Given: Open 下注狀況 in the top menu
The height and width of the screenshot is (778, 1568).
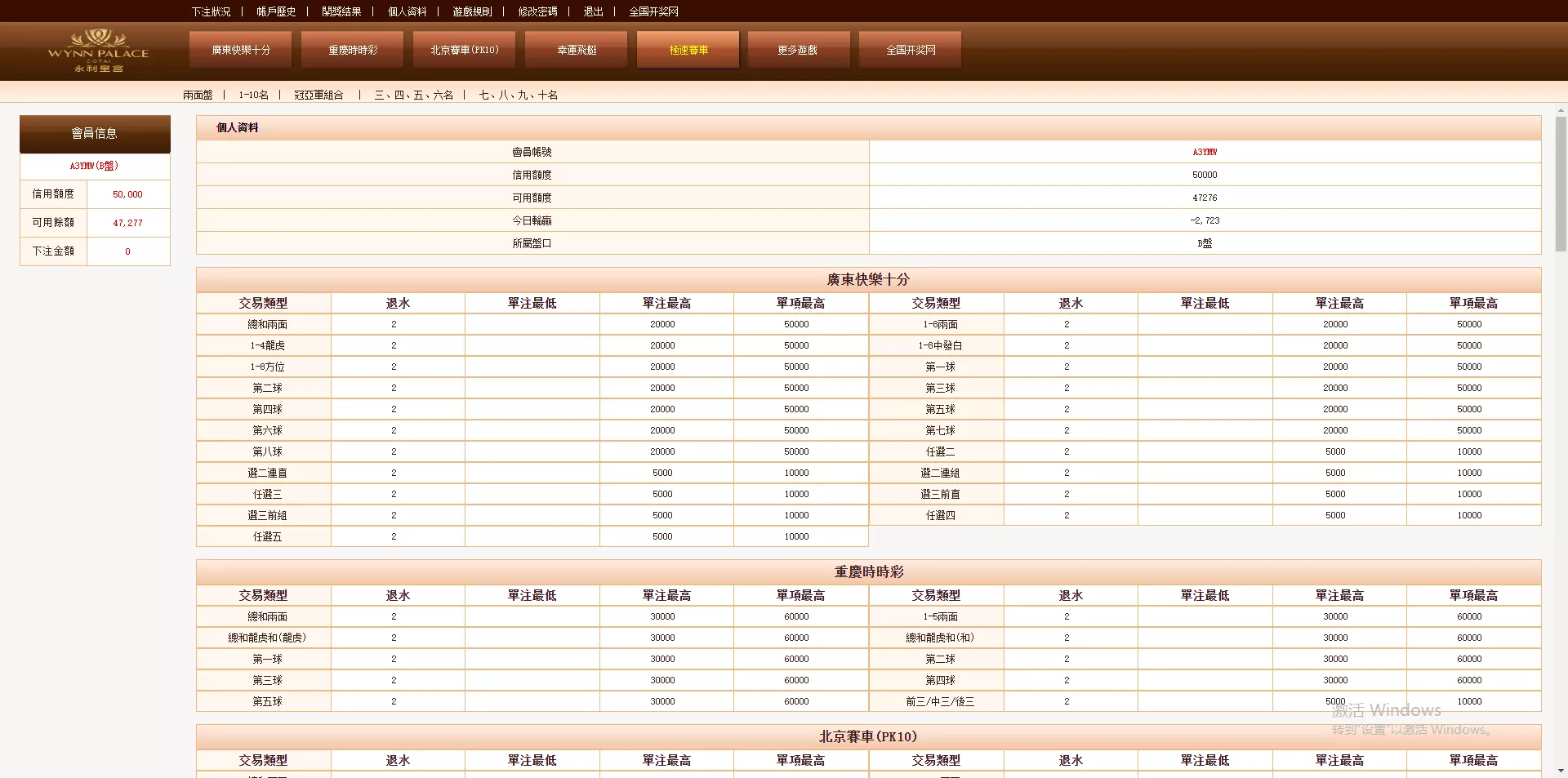Looking at the screenshot, I should tap(211, 11).
